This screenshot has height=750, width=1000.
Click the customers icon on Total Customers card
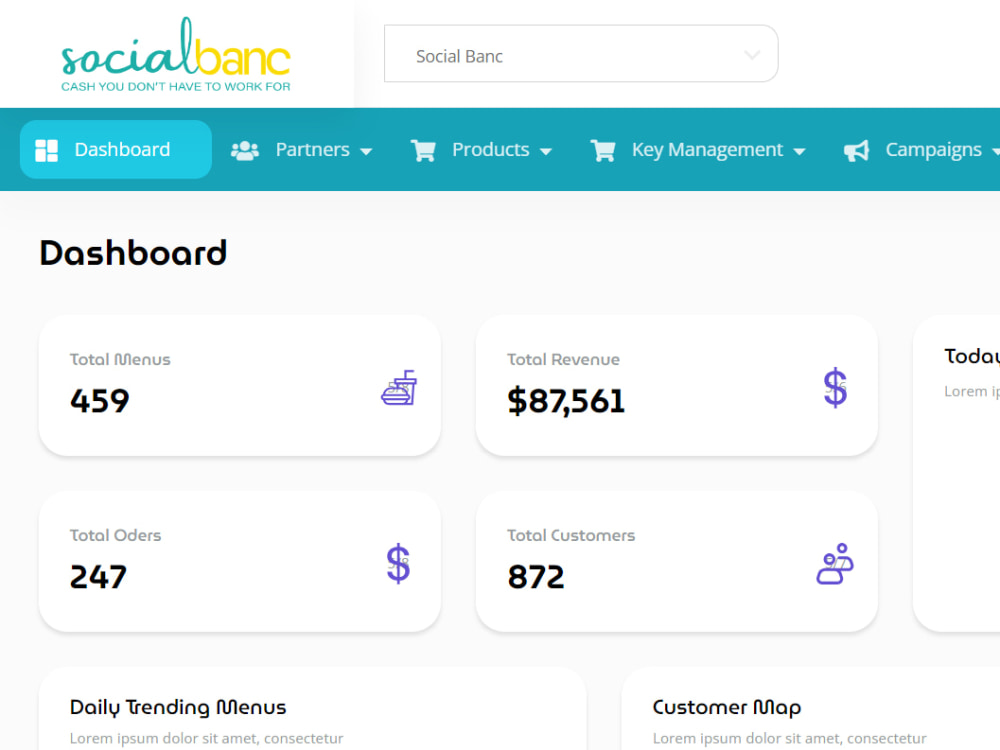[834, 565]
